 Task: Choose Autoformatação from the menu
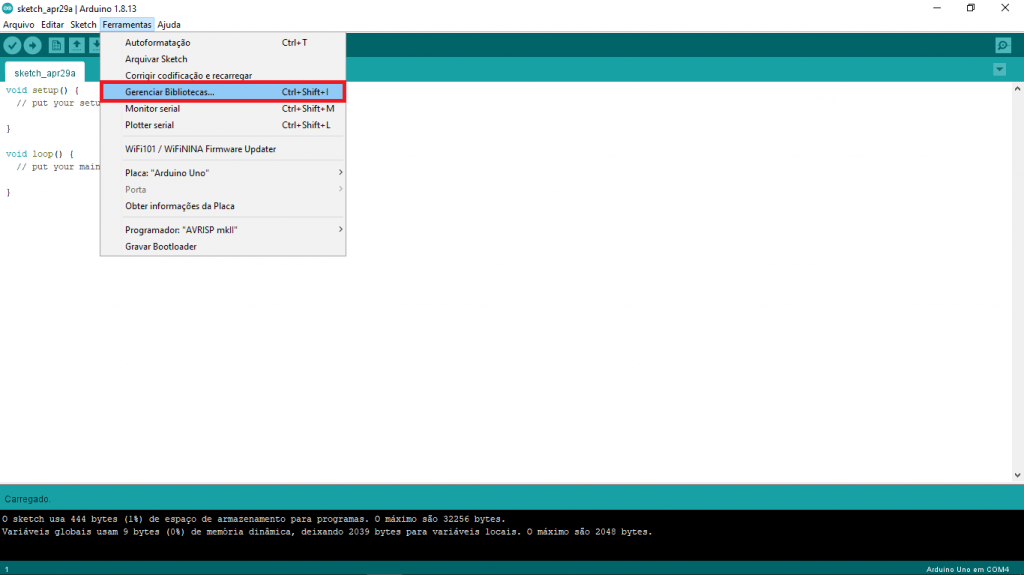tap(158, 43)
